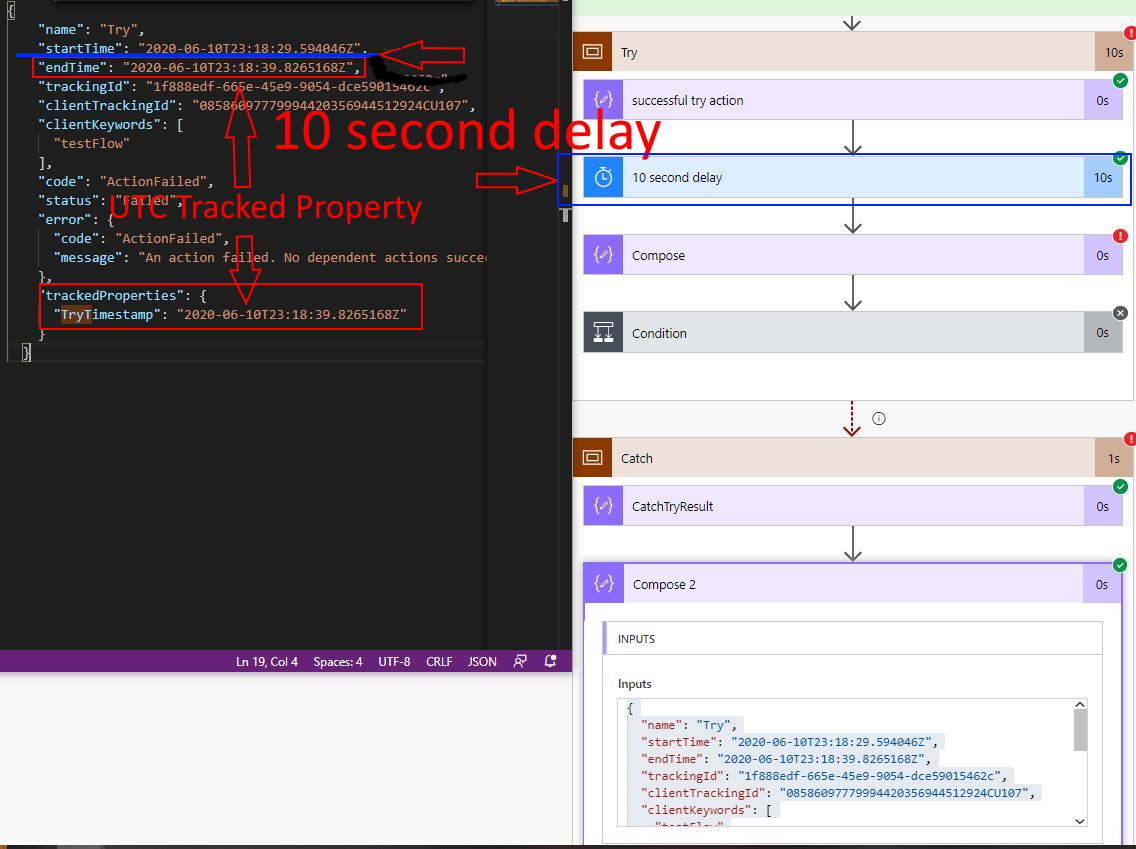Click the "startTime" line in editor
This screenshot has width=1136, height=849.
click(203, 49)
